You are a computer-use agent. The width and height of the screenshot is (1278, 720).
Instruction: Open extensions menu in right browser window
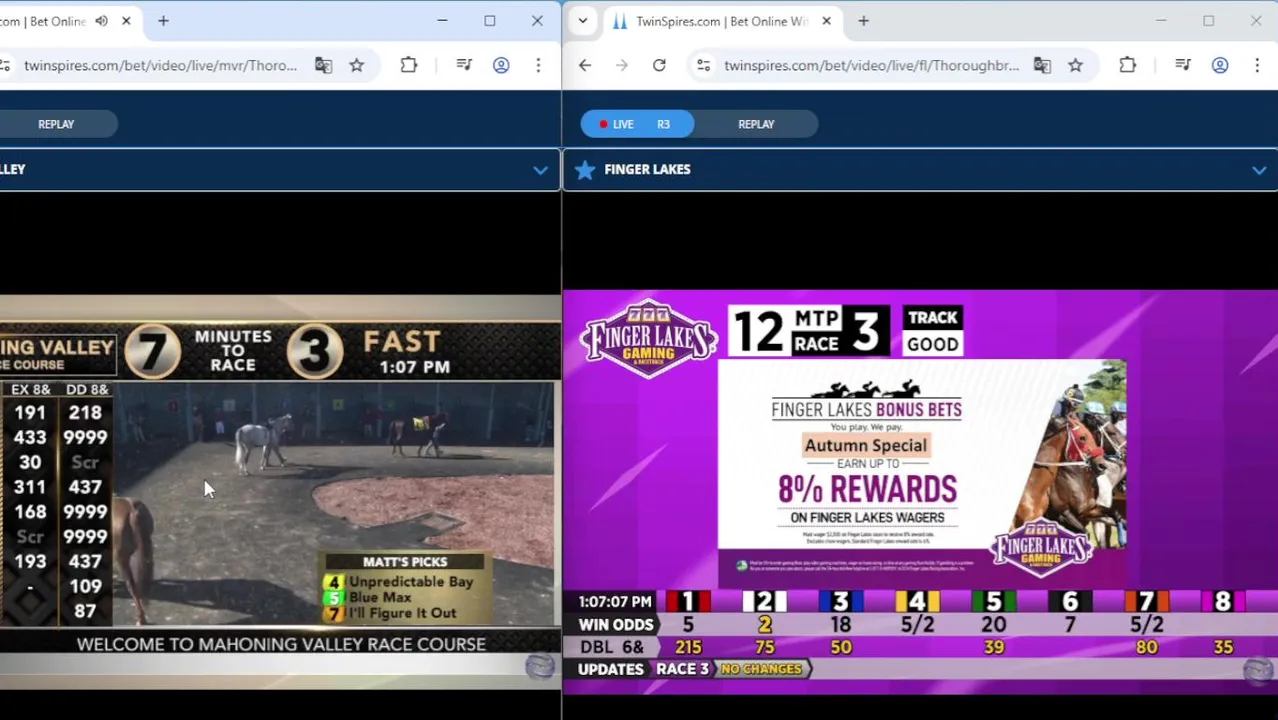(x=1128, y=65)
